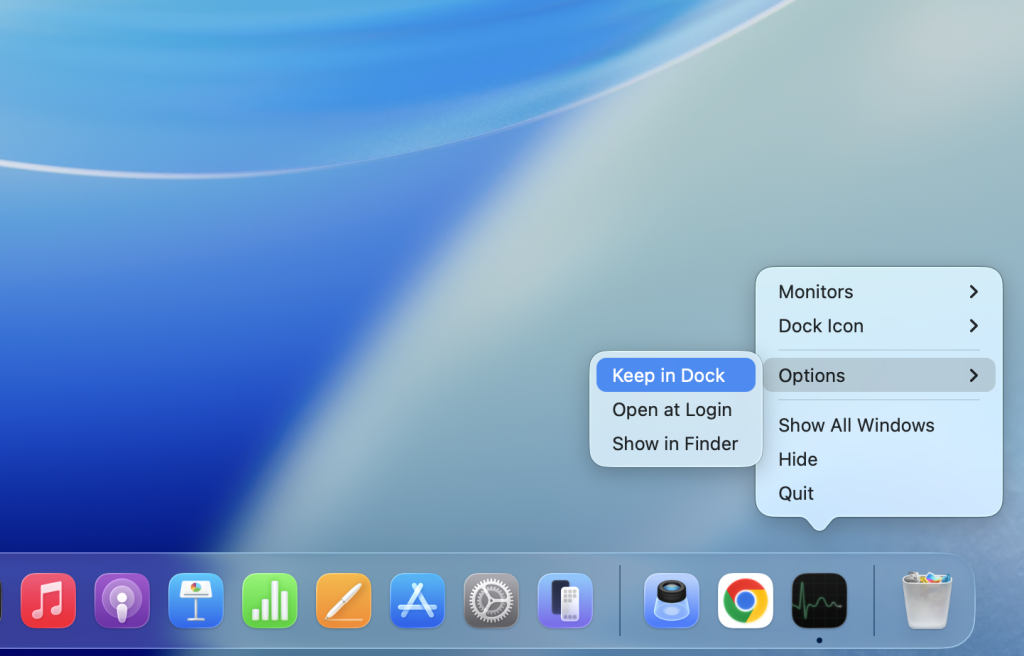
Task: Click the Activity Monitor Dock icon
Action: click(819, 600)
